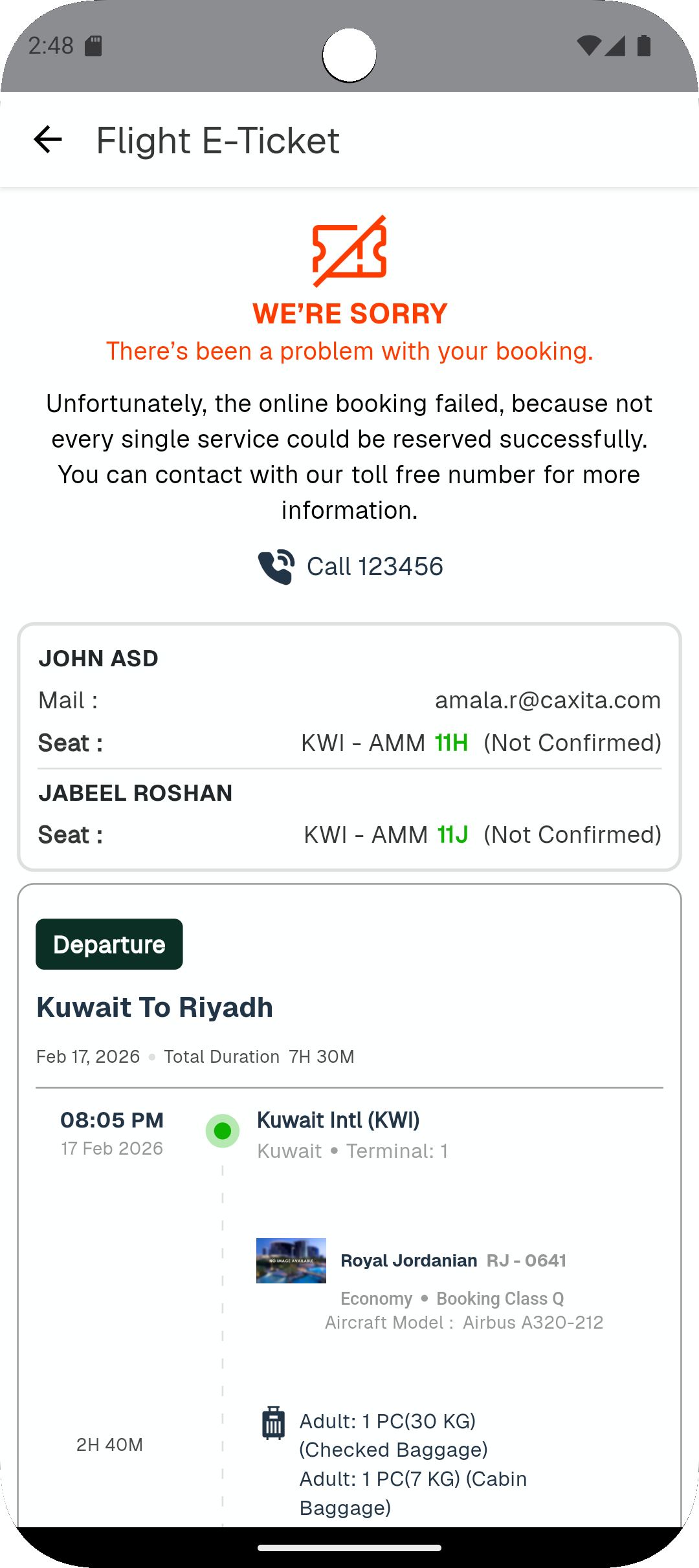Tap the Royal Jordanian airline logo image

click(291, 1261)
